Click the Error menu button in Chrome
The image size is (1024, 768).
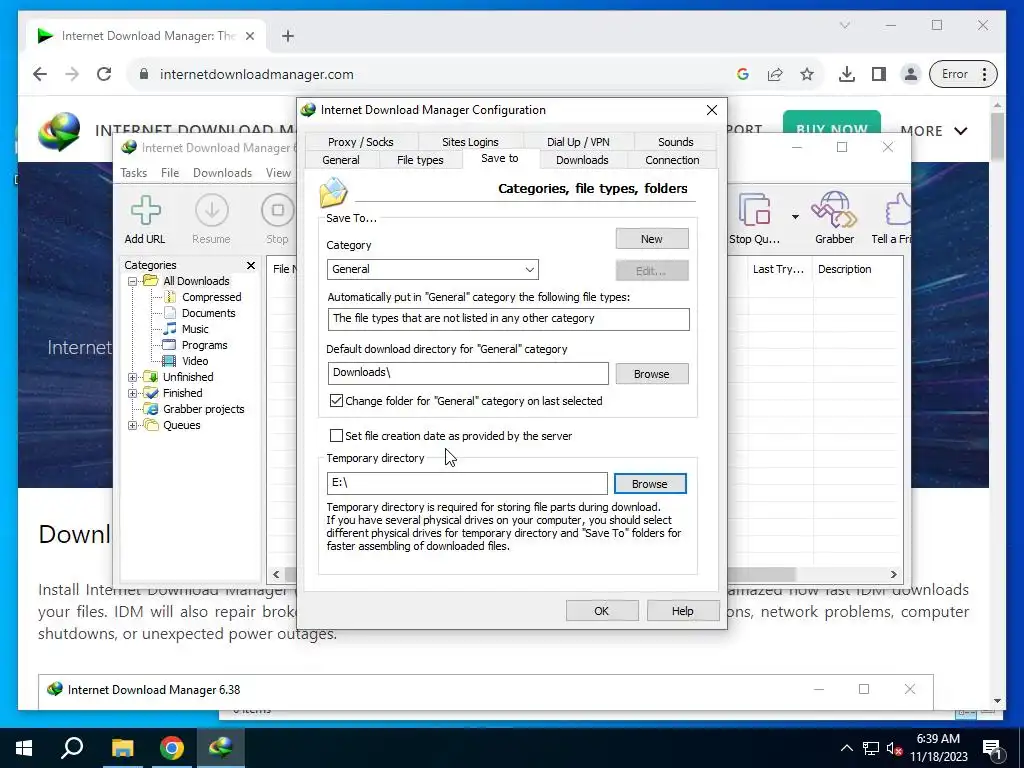(963, 74)
